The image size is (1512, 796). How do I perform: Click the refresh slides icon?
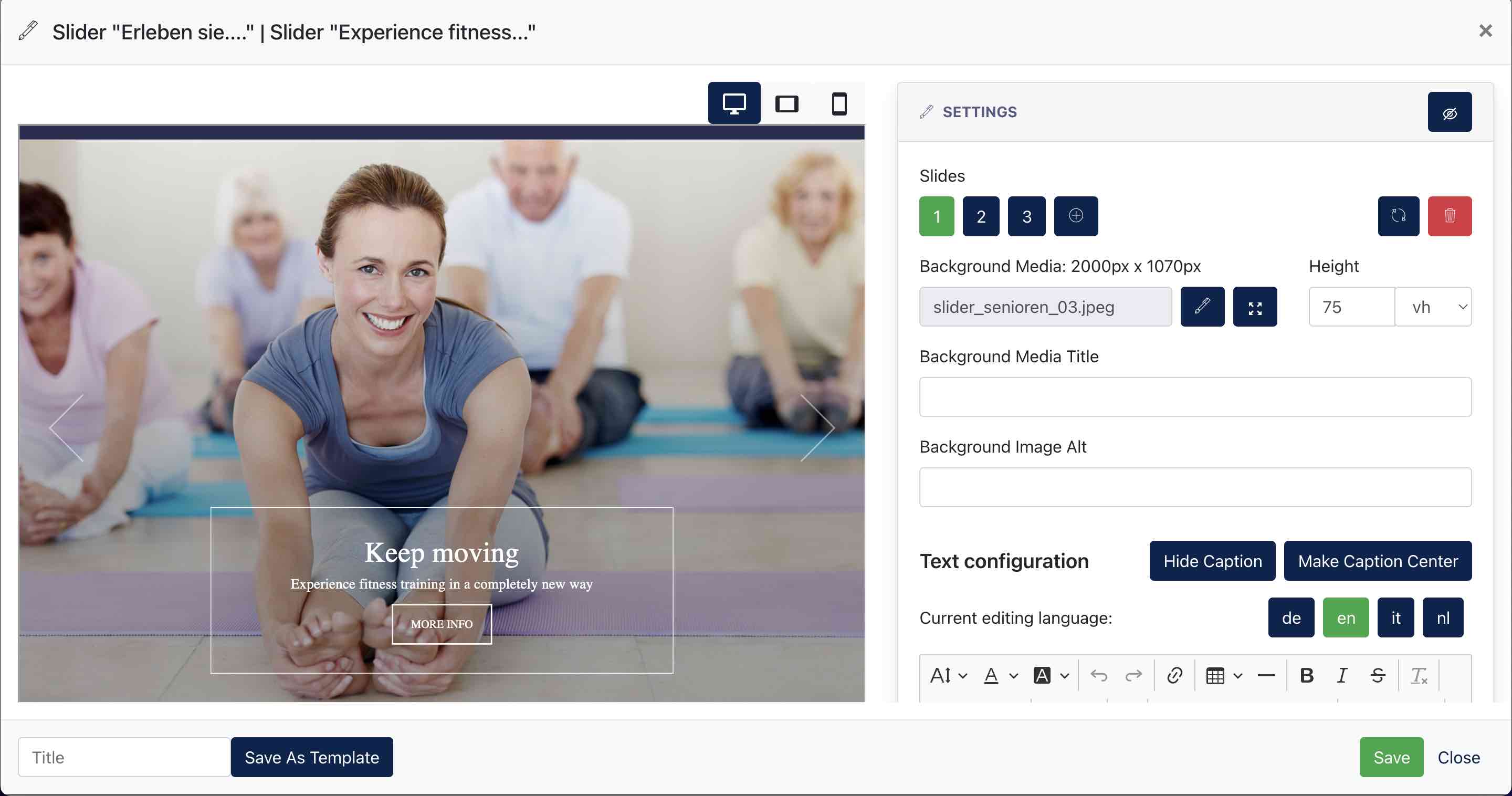[x=1398, y=216]
